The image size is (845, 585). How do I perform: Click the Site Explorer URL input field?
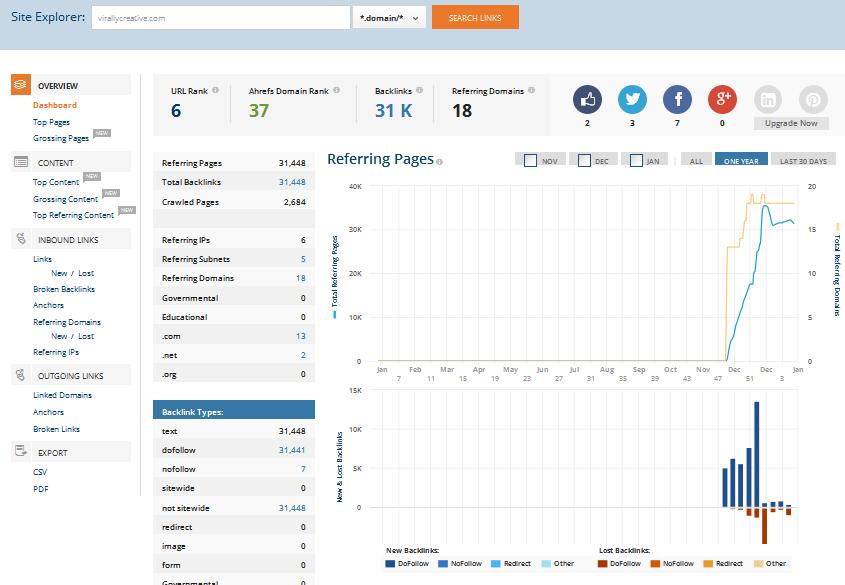[220, 18]
